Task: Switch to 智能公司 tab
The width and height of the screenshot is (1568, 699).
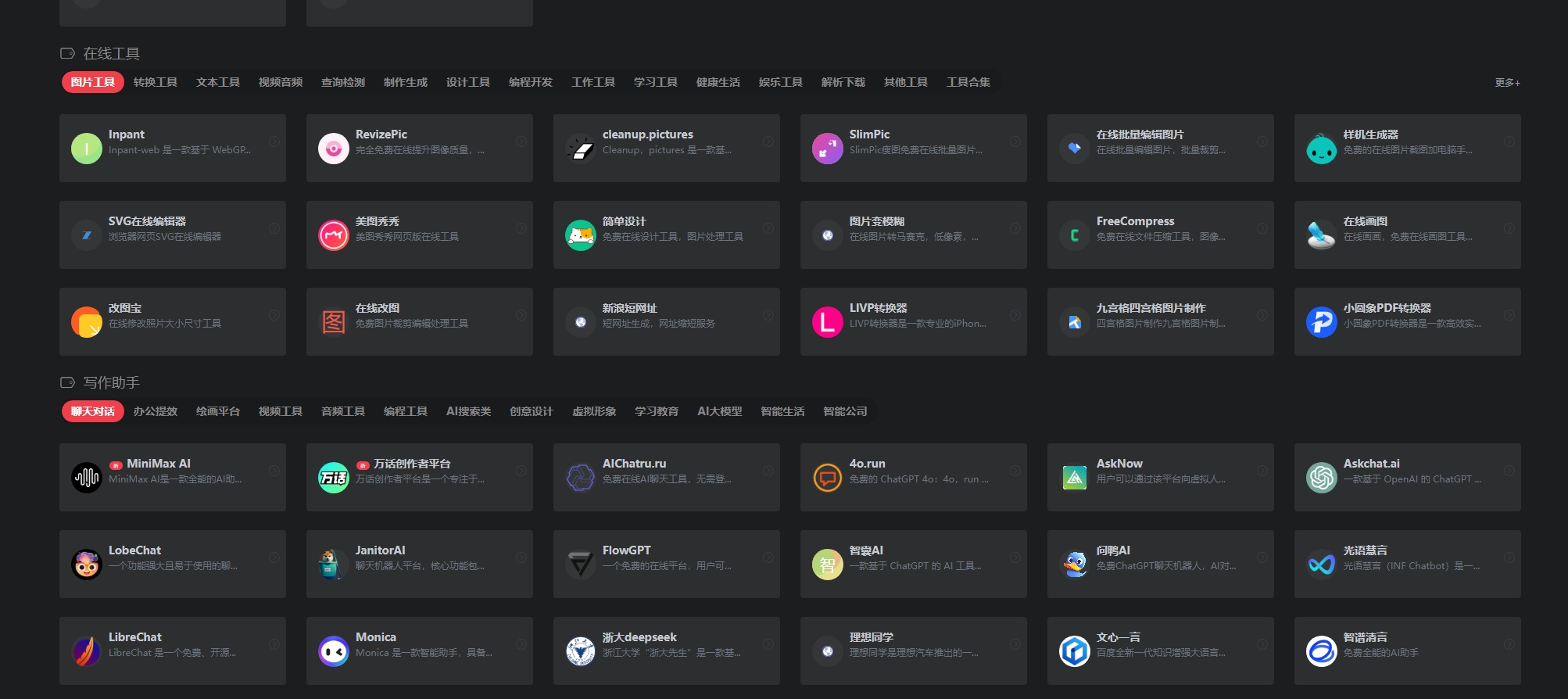Action: [x=845, y=411]
